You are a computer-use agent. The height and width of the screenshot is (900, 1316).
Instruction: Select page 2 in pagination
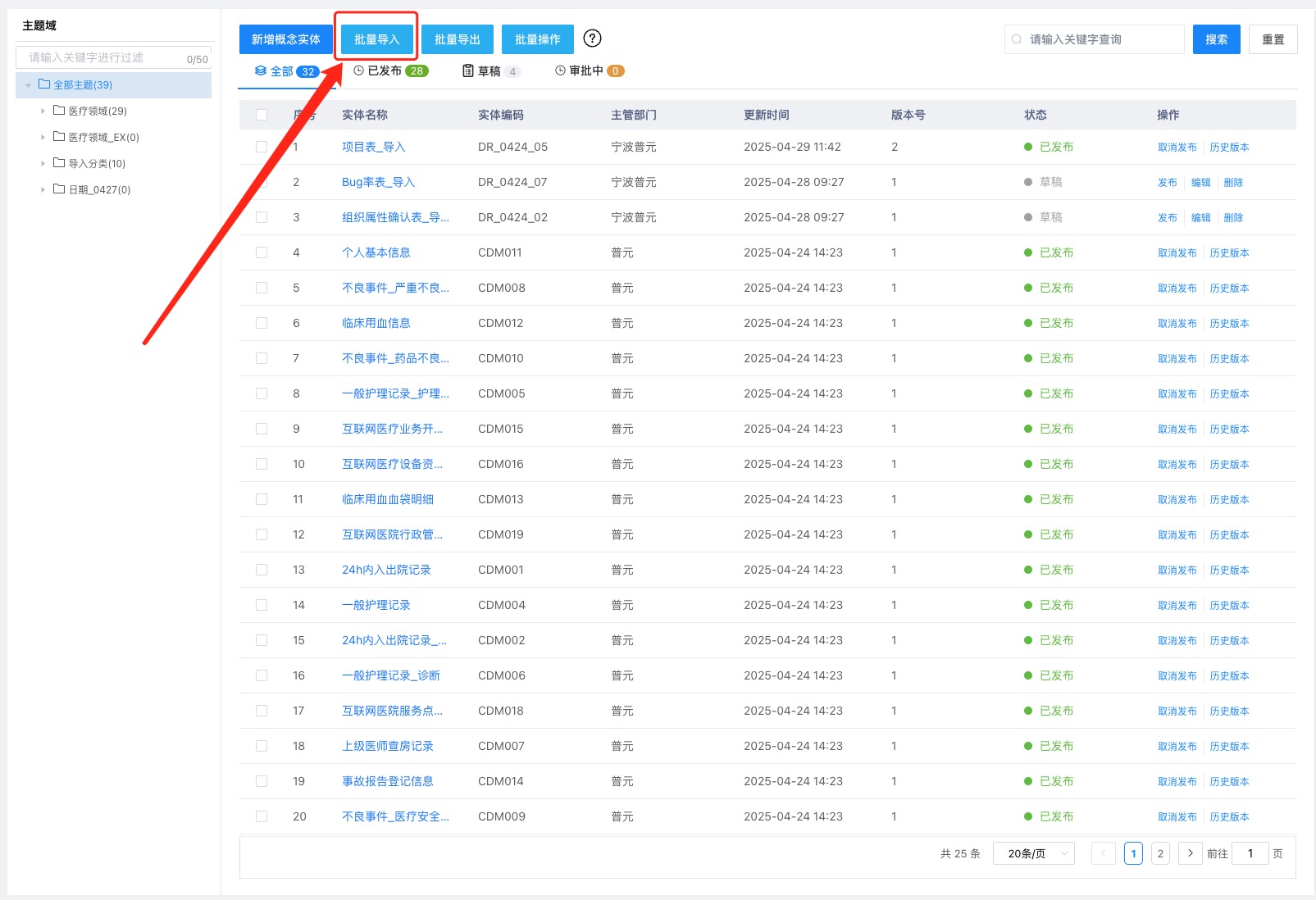pos(1160,853)
